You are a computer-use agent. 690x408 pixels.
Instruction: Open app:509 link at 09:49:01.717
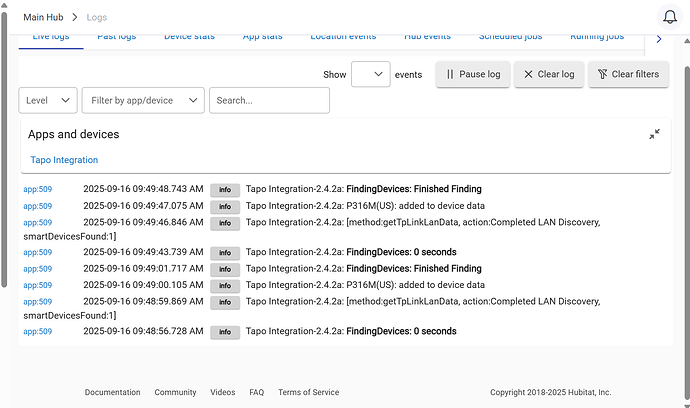(x=37, y=269)
